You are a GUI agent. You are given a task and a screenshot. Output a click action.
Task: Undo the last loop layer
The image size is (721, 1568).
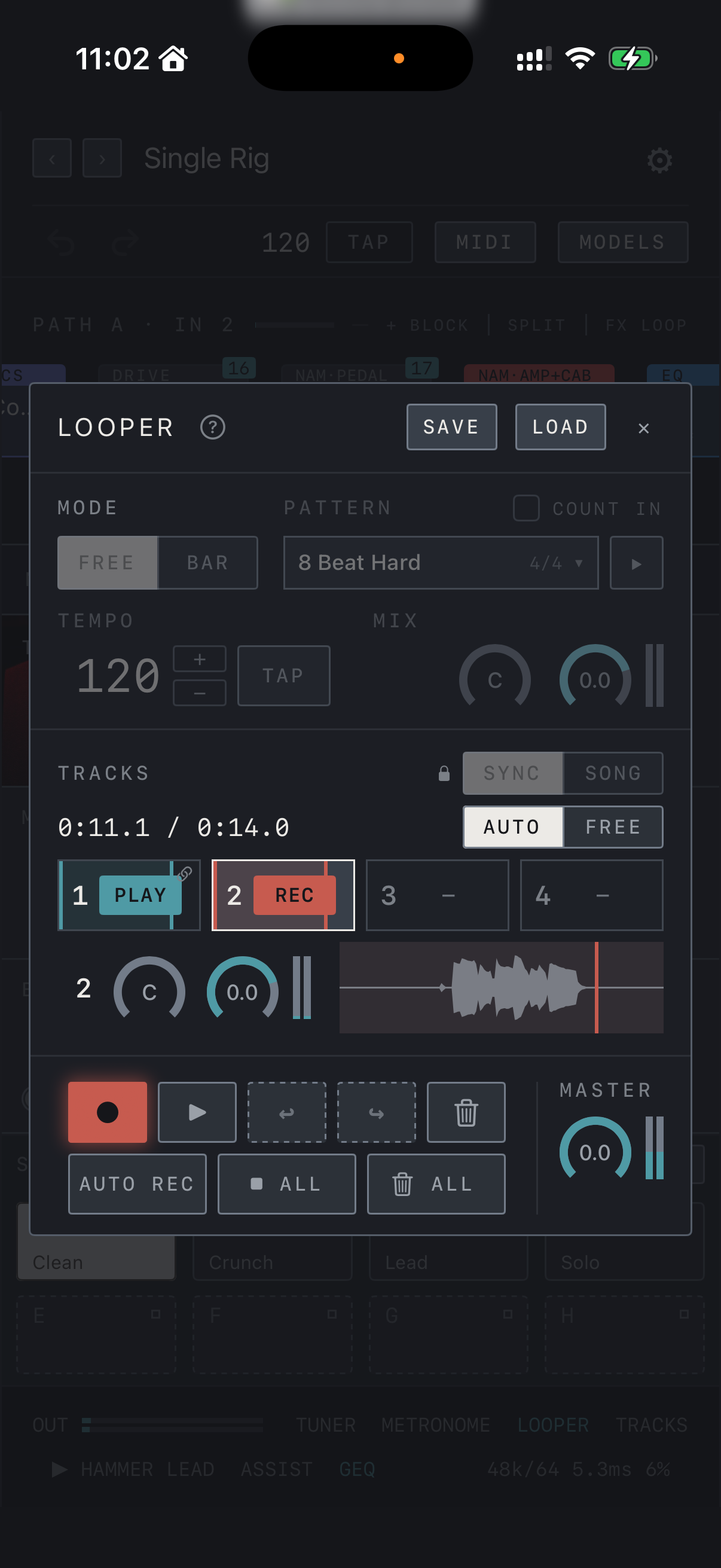point(286,1112)
